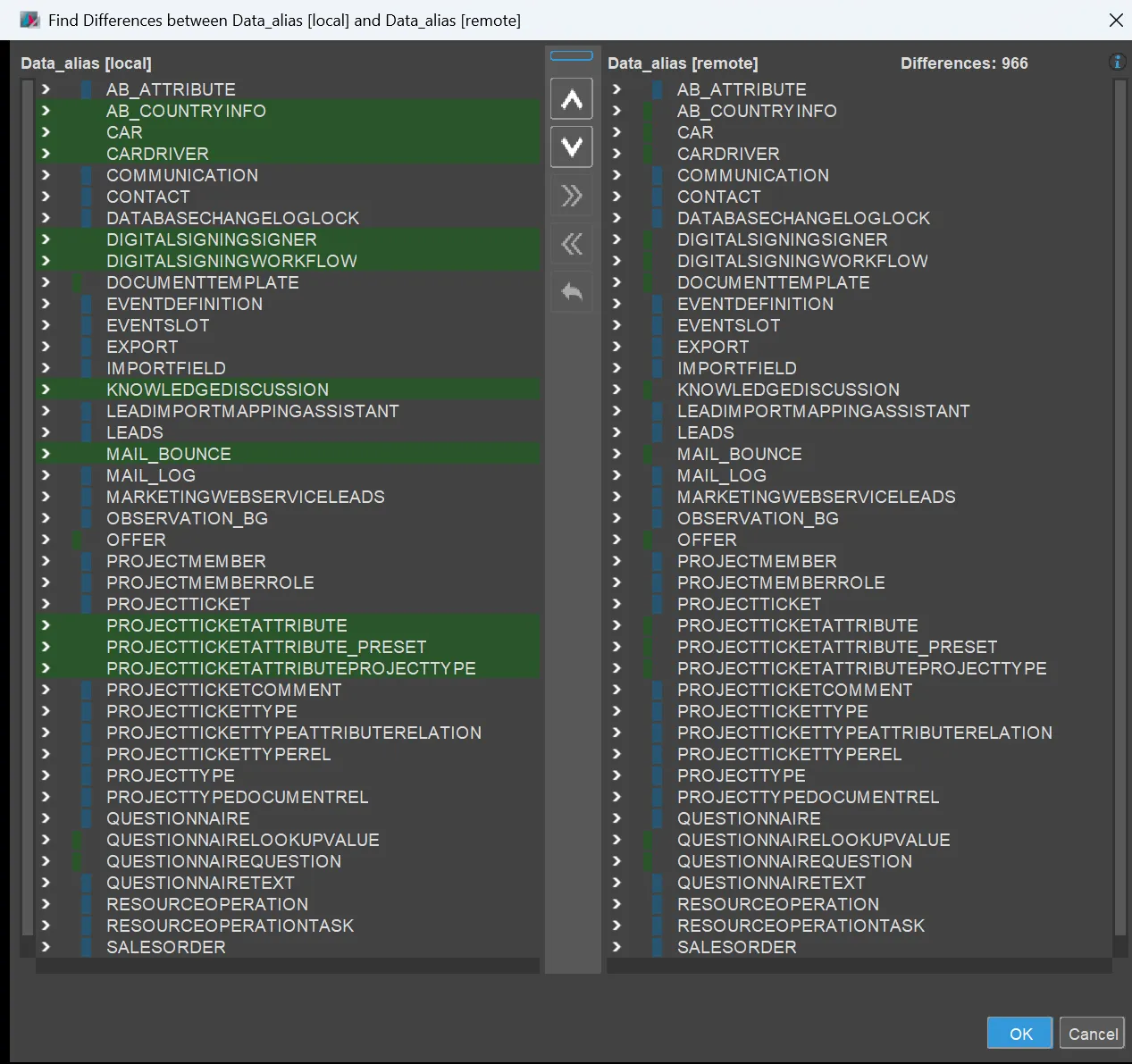
Task: Select local PROJECTTICKETTYPEREL row
Action: point(288,754)
